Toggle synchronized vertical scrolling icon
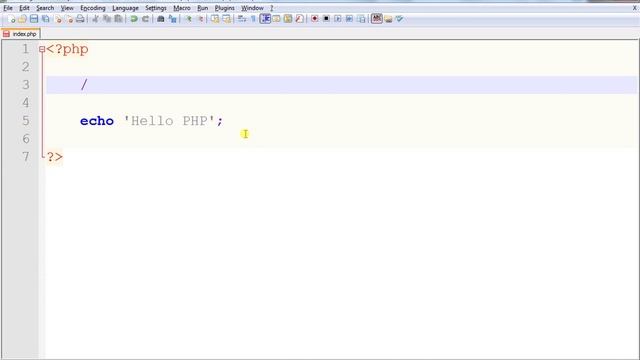This screenshot has width=640, height=360. pos(215,19)
